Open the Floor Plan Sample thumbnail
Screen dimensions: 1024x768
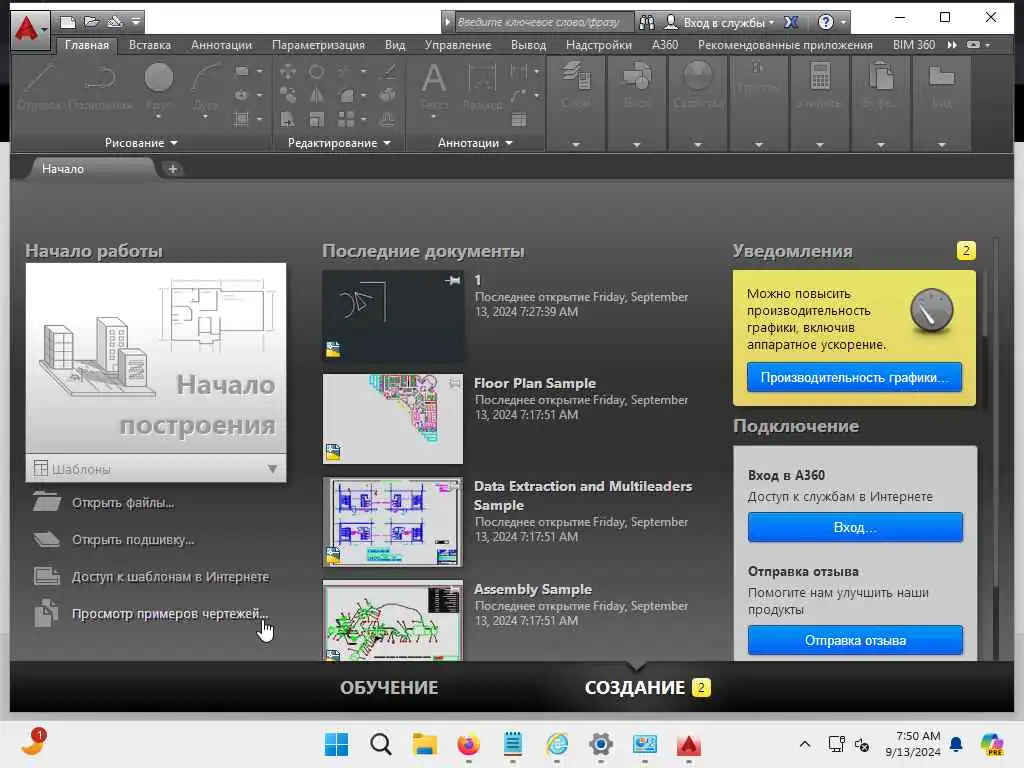pyautogui.click(x=392, y=419)
